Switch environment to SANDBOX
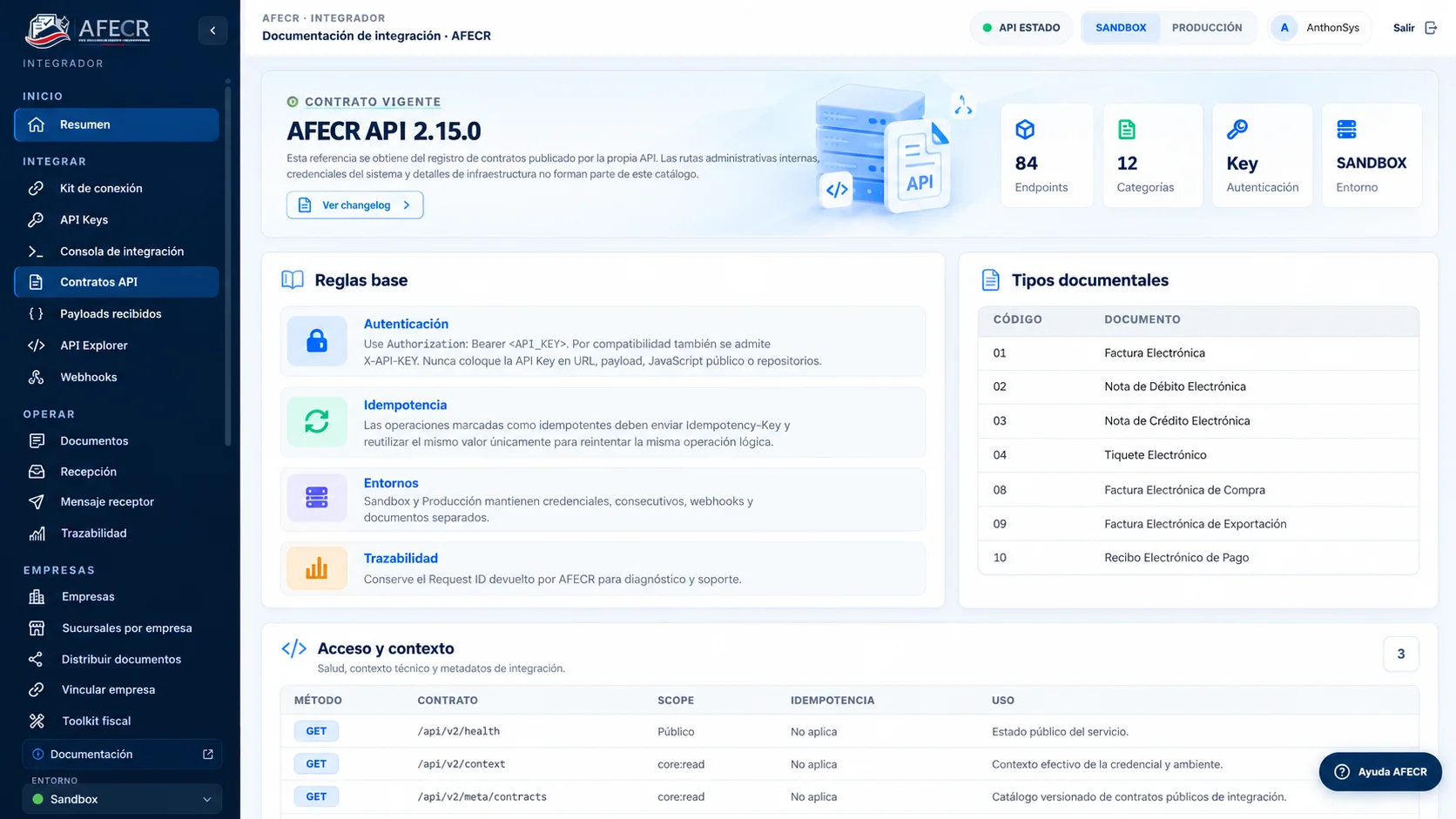This screenshot has height=819, width=1456. (1121, 28)
